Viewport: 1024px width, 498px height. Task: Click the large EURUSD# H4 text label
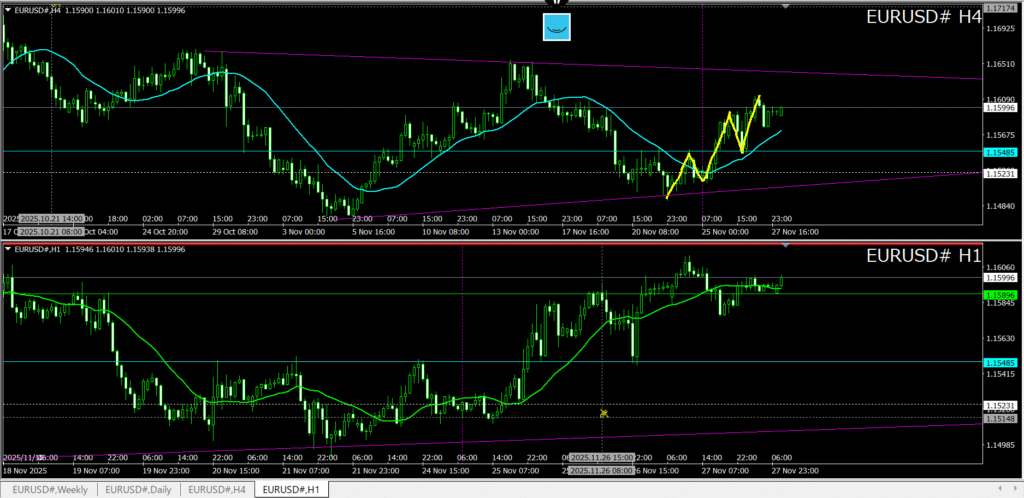point(920,17)
